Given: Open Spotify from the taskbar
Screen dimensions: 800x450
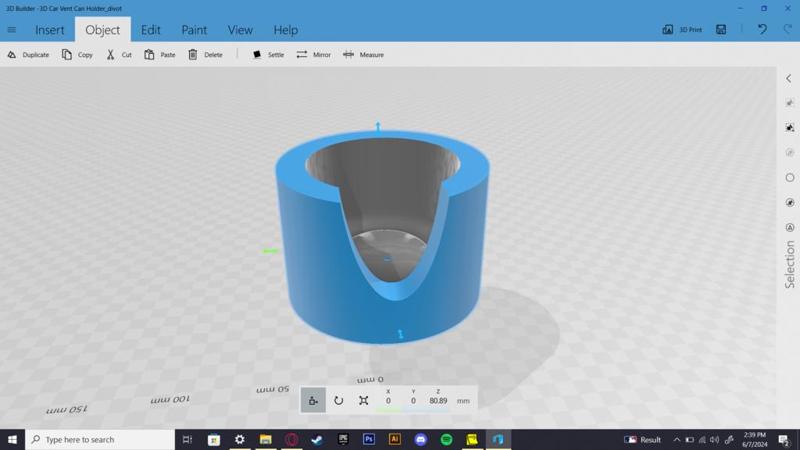Looking at the screenshot, I should 446,439.
